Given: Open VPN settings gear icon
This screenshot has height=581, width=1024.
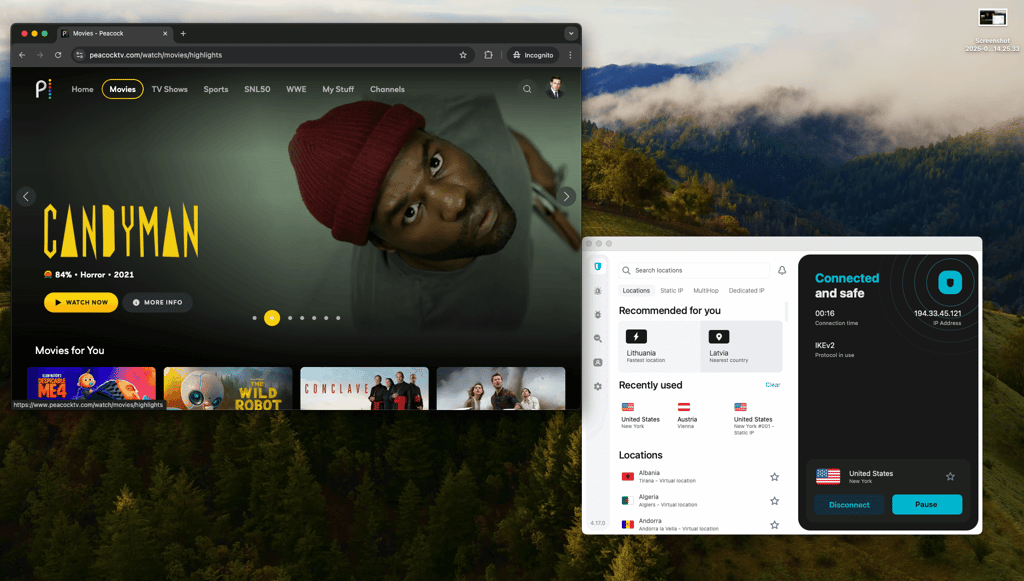Looking at the screenshot, I should 598,386.
